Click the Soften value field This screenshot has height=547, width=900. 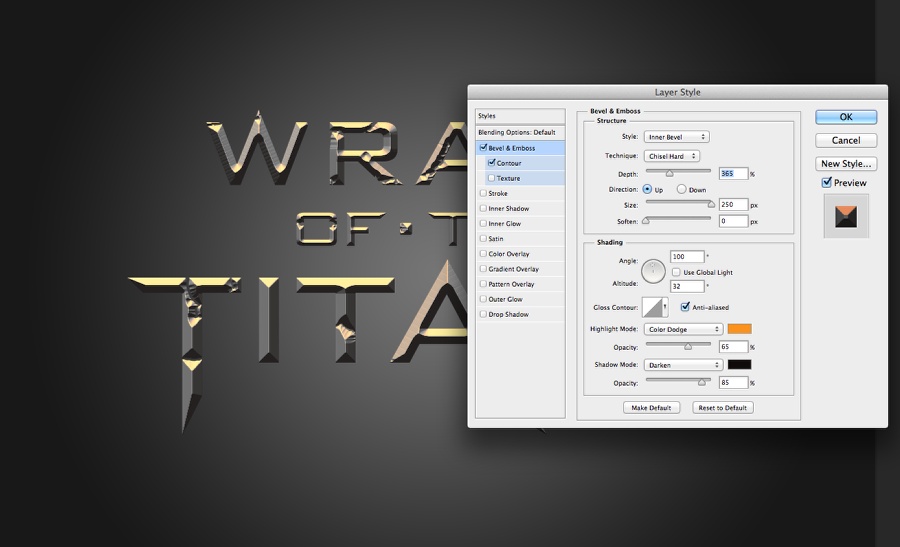click(734, 221)
